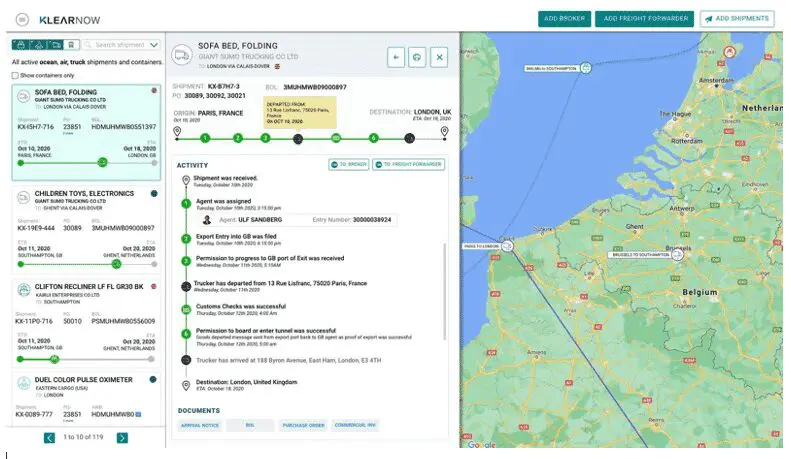Open PURCHASE ORDER document
Viewport: 791px width, 459px height.
click(x=303, y=425)
